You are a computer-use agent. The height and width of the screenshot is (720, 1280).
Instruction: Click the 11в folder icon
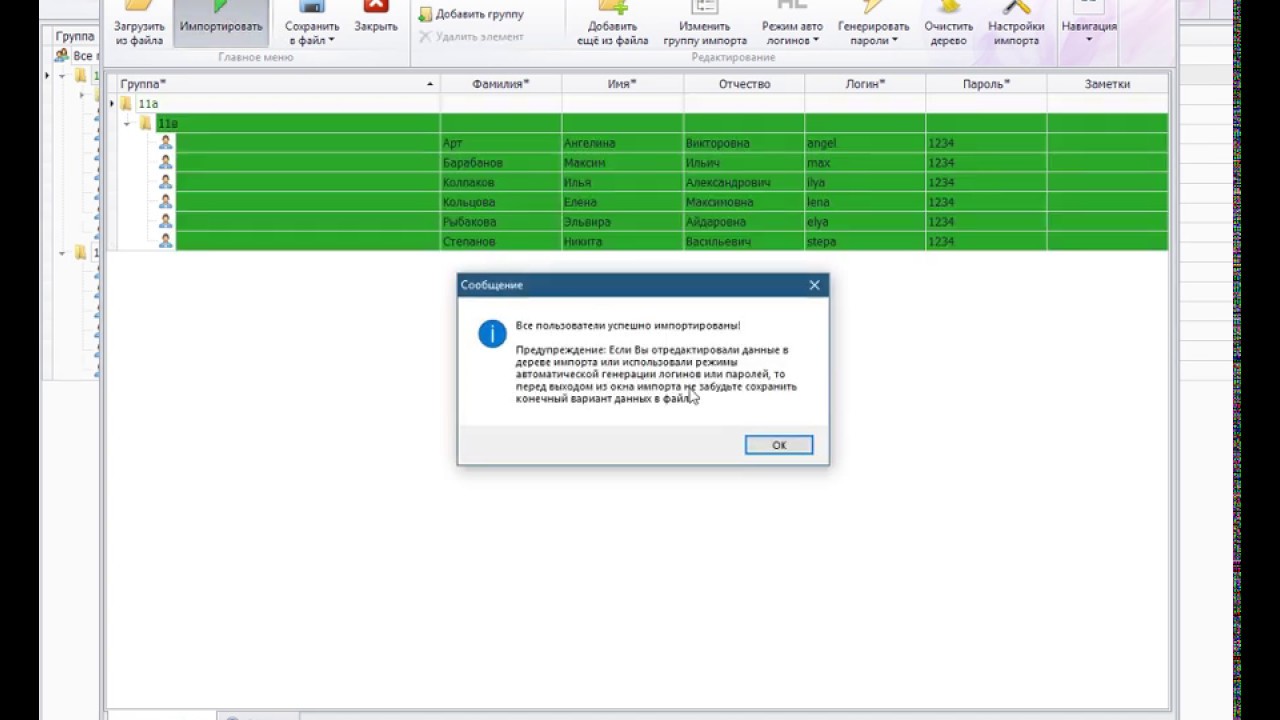pyautogui.click(x=145, y=123)
